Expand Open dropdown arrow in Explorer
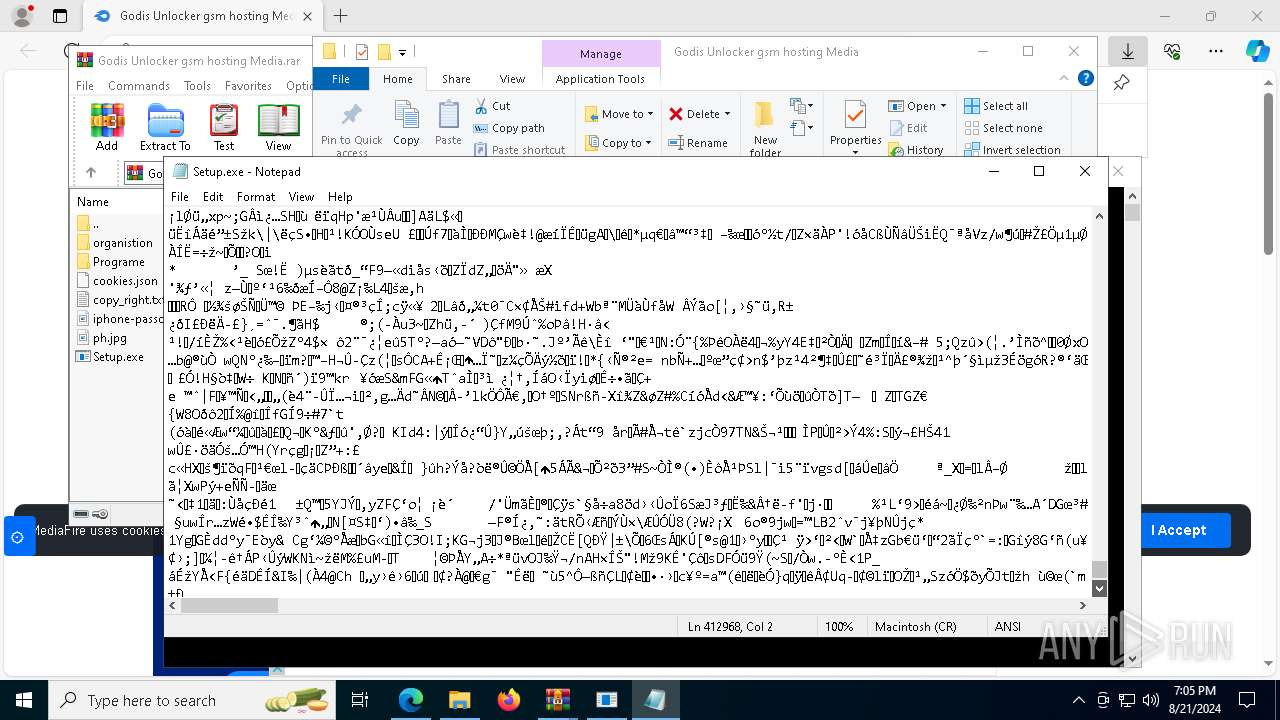 tap(943, 106)
